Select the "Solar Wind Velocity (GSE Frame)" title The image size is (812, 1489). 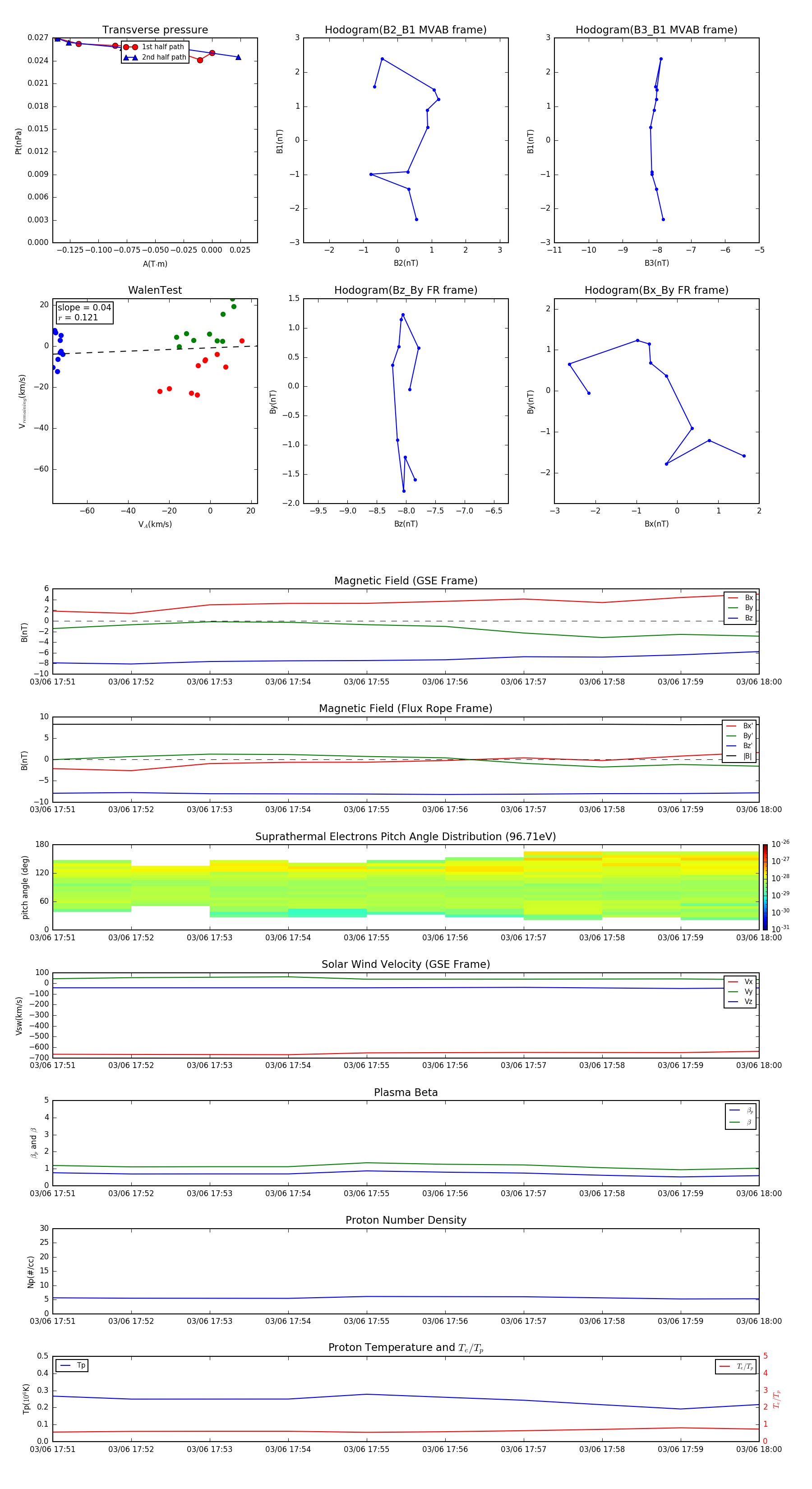406,965
